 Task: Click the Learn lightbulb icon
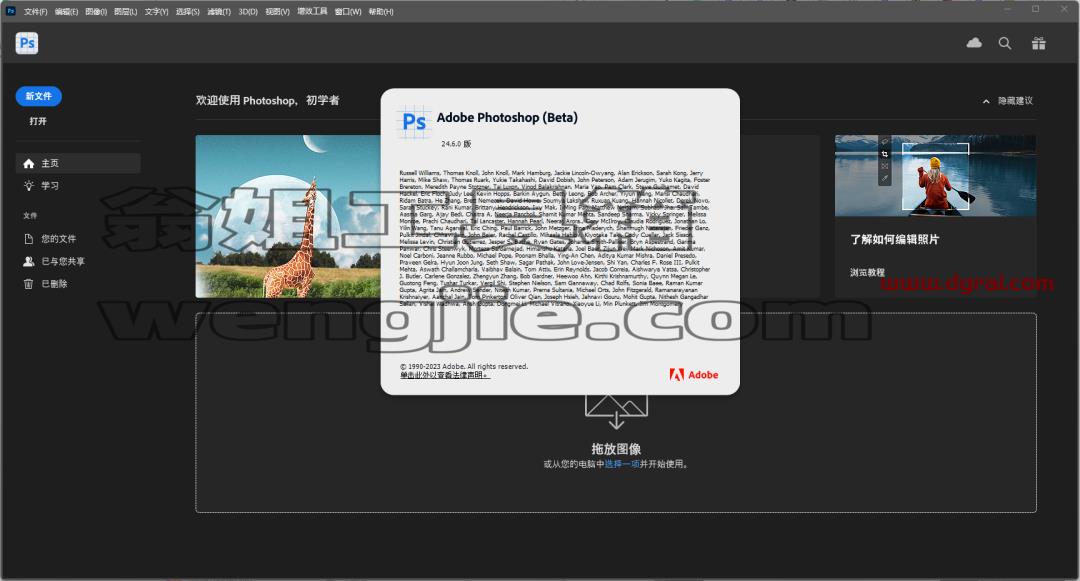point(28,186)
